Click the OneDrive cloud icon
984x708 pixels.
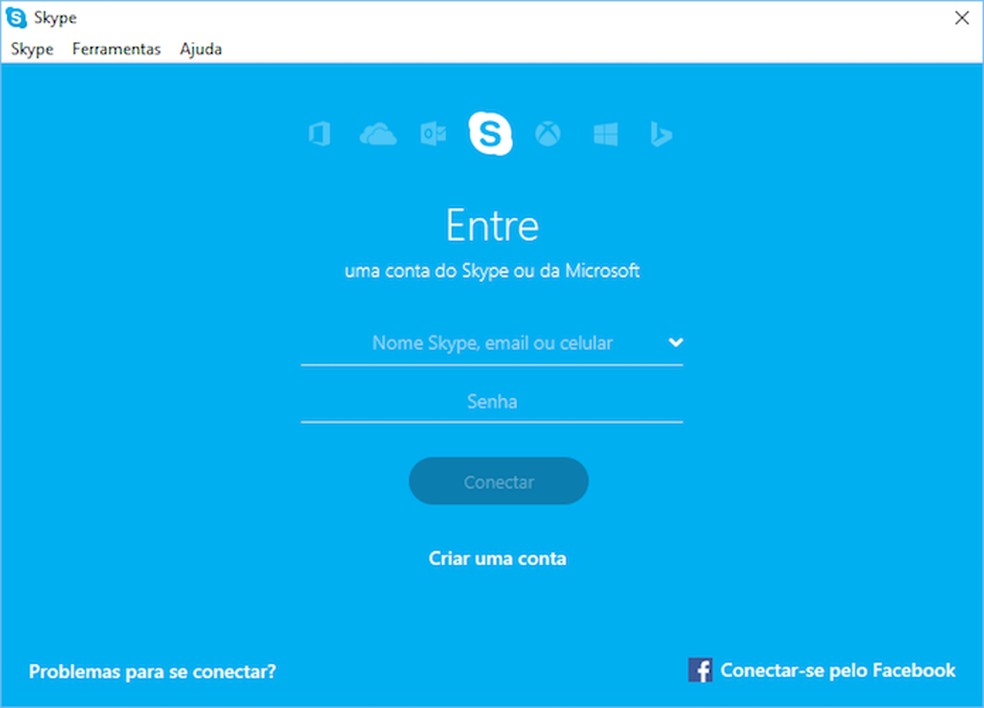tap(378, 134)
